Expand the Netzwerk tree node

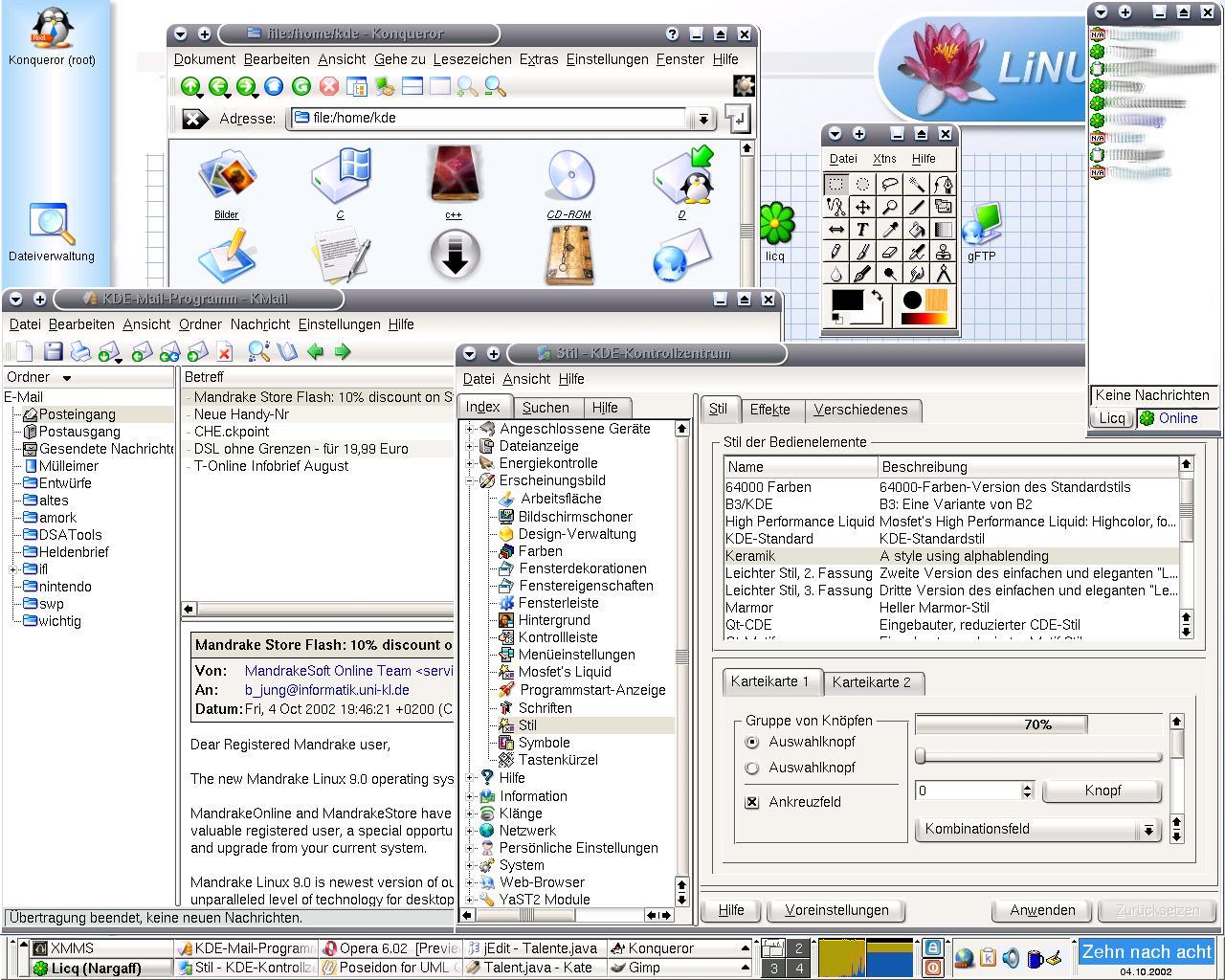pyautogui.click(x=470, y=831)
